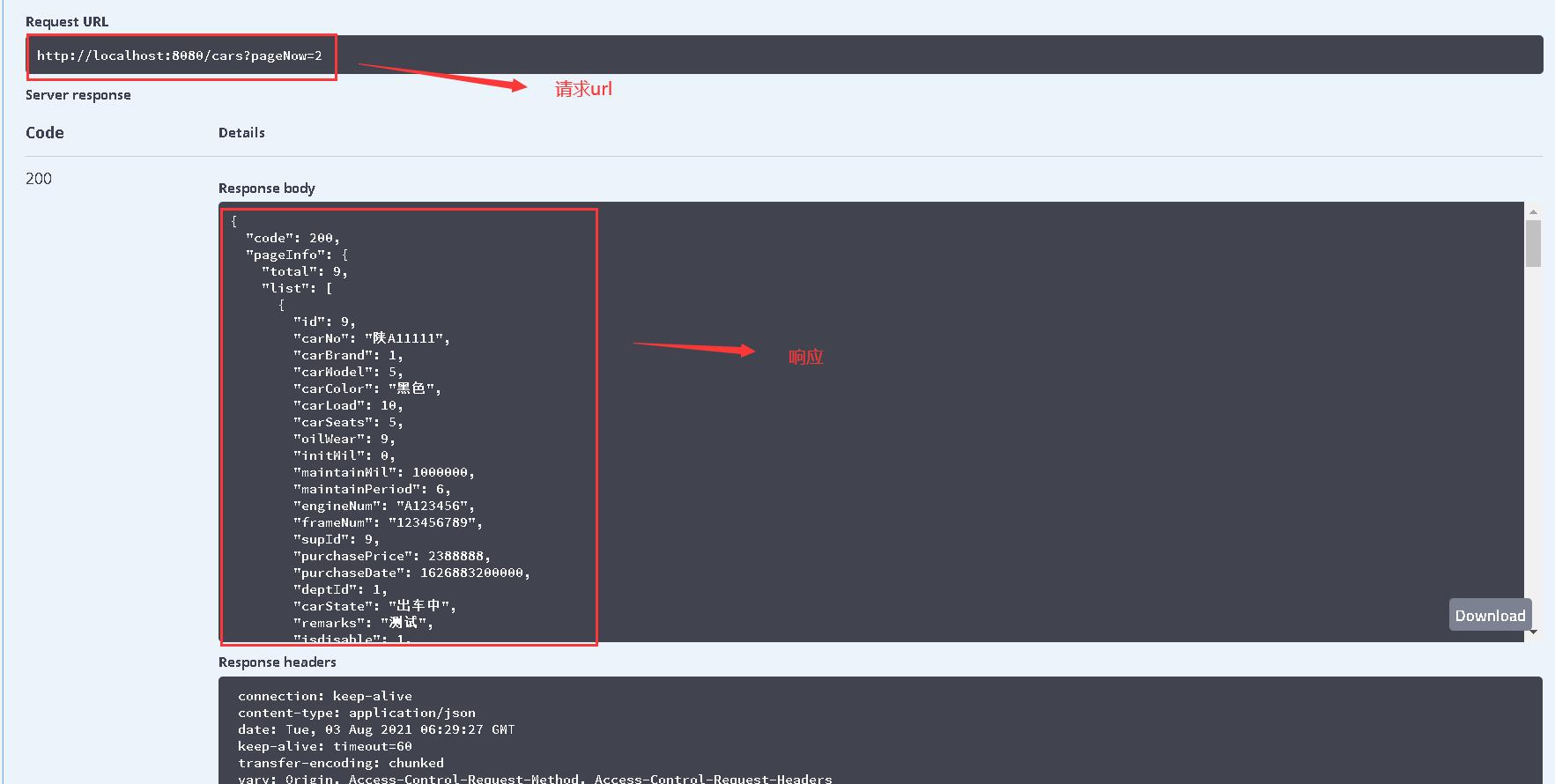Click the "oilWear": 9 line

344,439
